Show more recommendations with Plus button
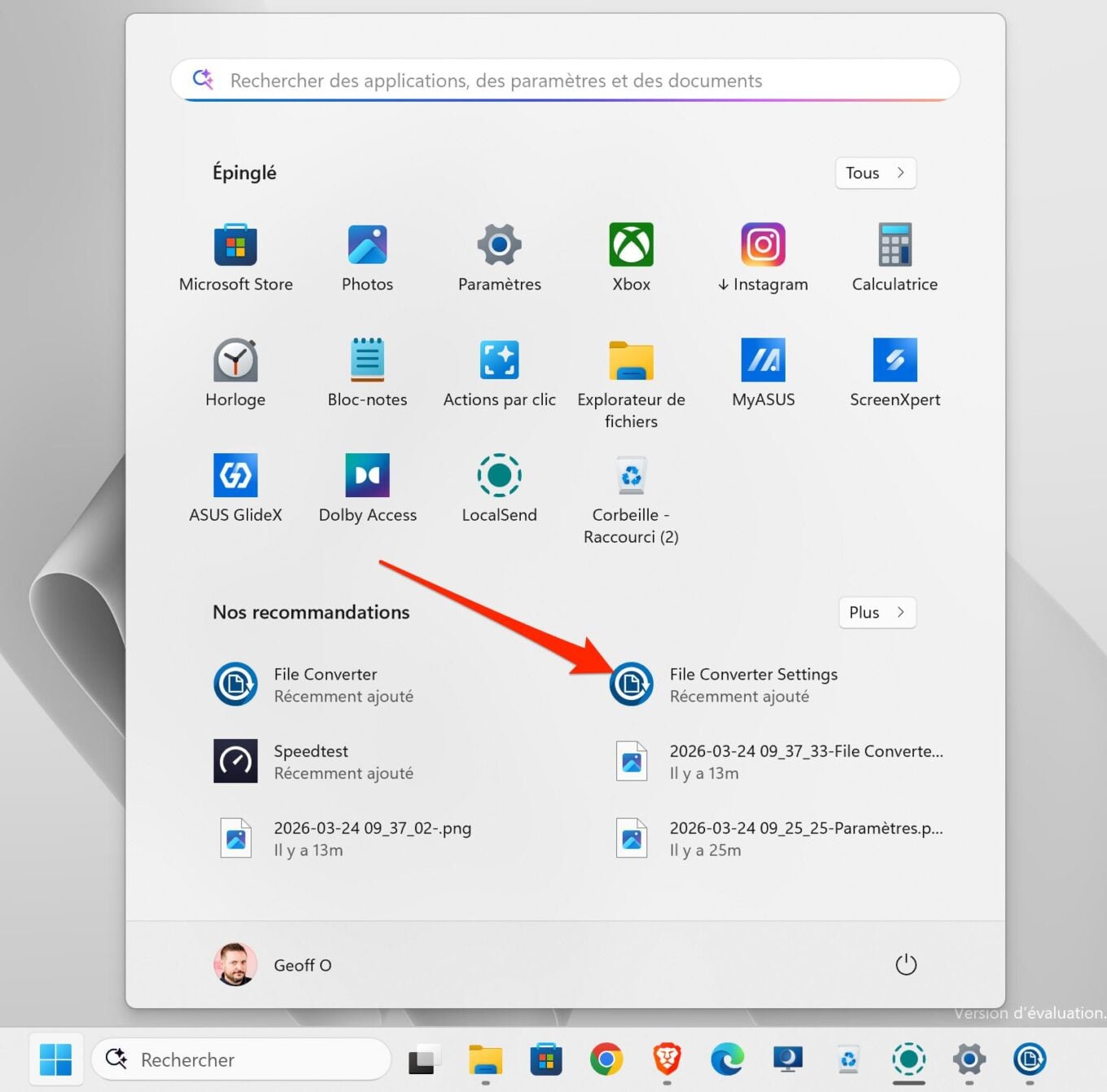Viewport: 1107px width, 1092px height. pyautogui.click(x=877, y=612)
